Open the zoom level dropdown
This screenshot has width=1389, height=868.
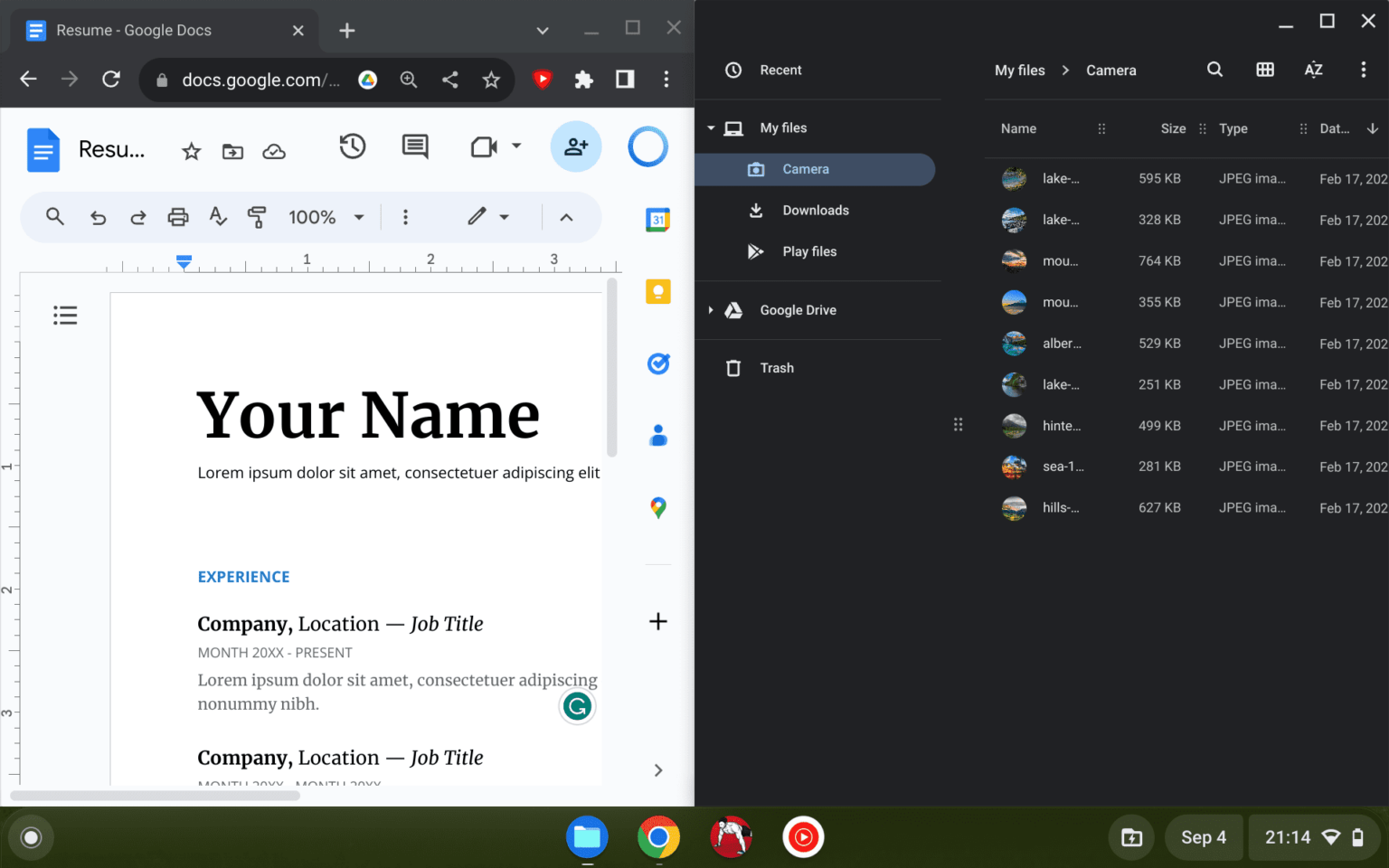tap(326, 217)
